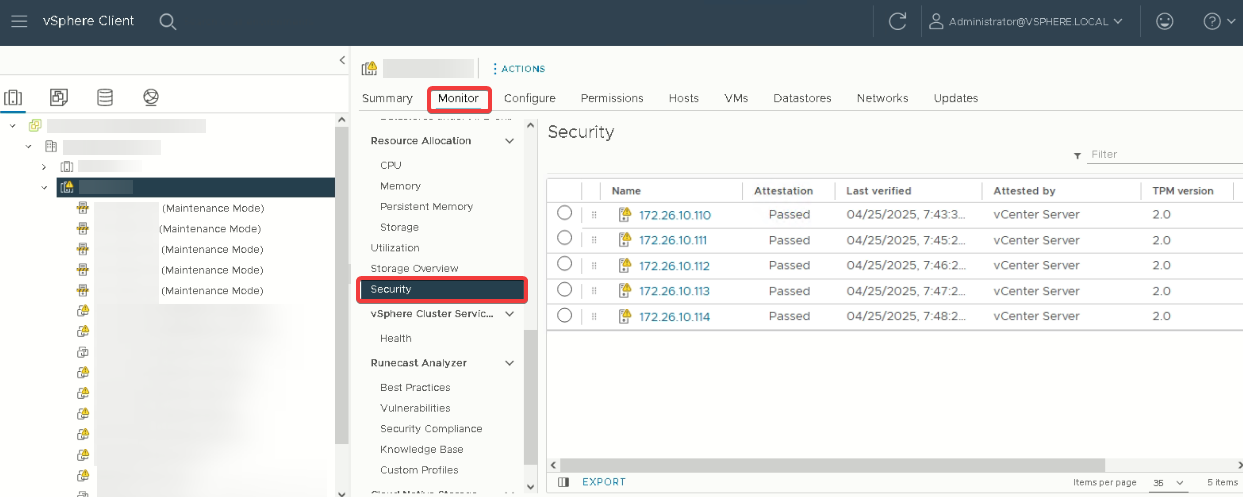Open Health under vSphere Cluster Services

(395, 338)
